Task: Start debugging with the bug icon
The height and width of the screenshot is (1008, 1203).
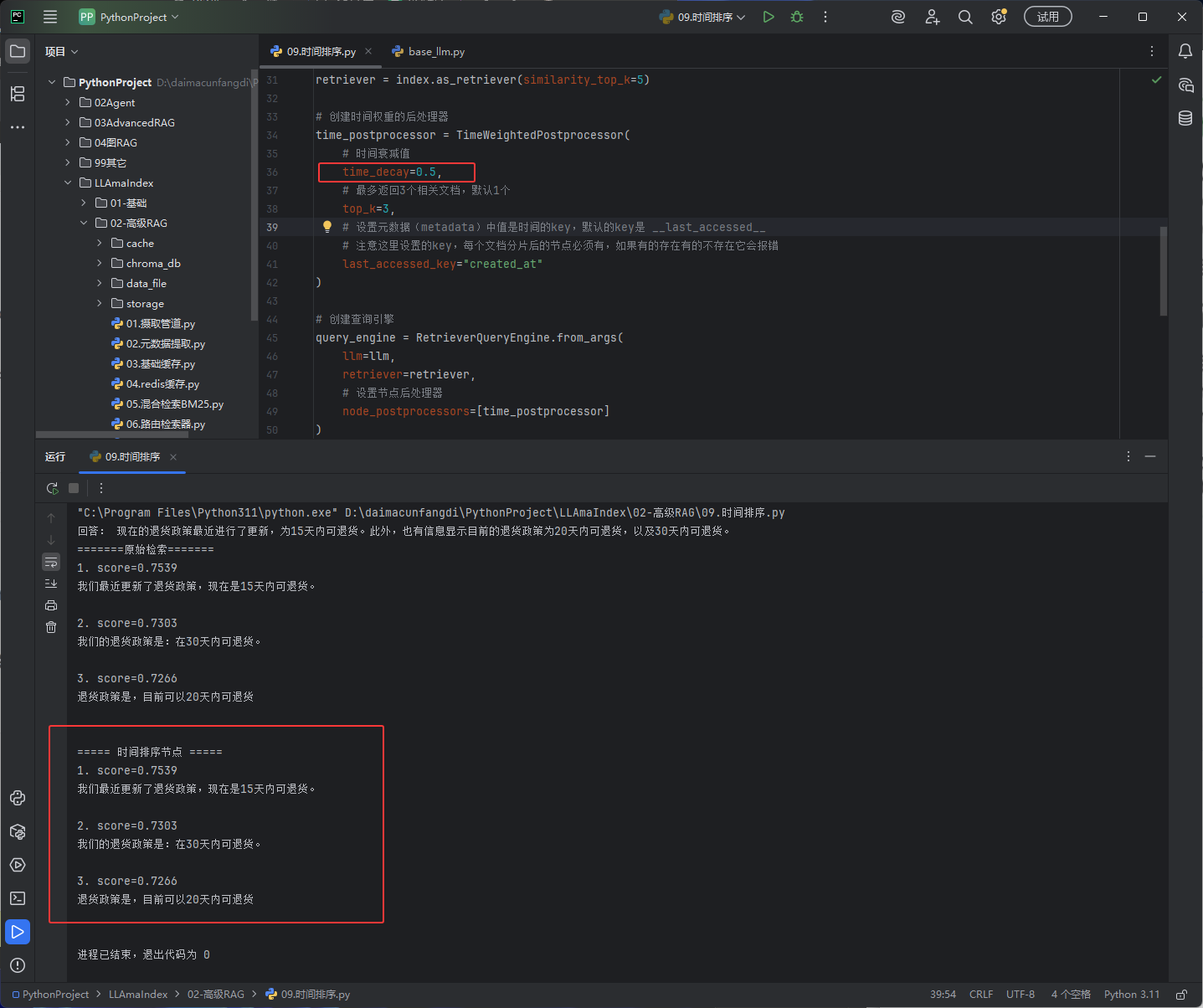Action: click(797, 17)
